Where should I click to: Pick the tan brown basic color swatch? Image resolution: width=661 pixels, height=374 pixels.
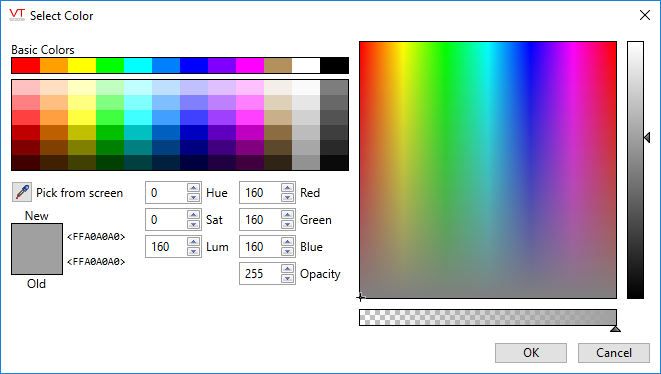coord(278,66)
